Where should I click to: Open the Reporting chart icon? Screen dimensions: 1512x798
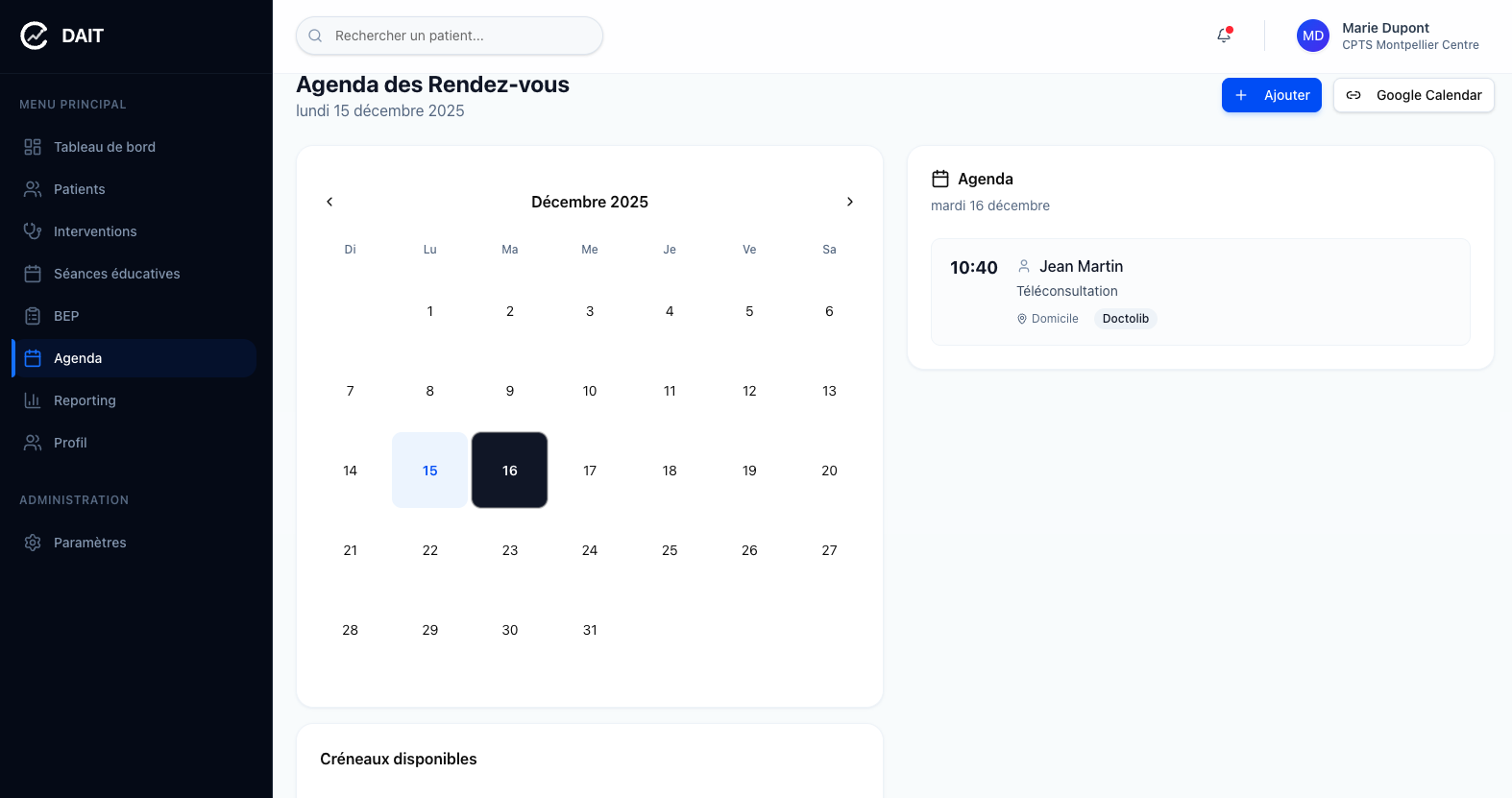tap(33, 400)
